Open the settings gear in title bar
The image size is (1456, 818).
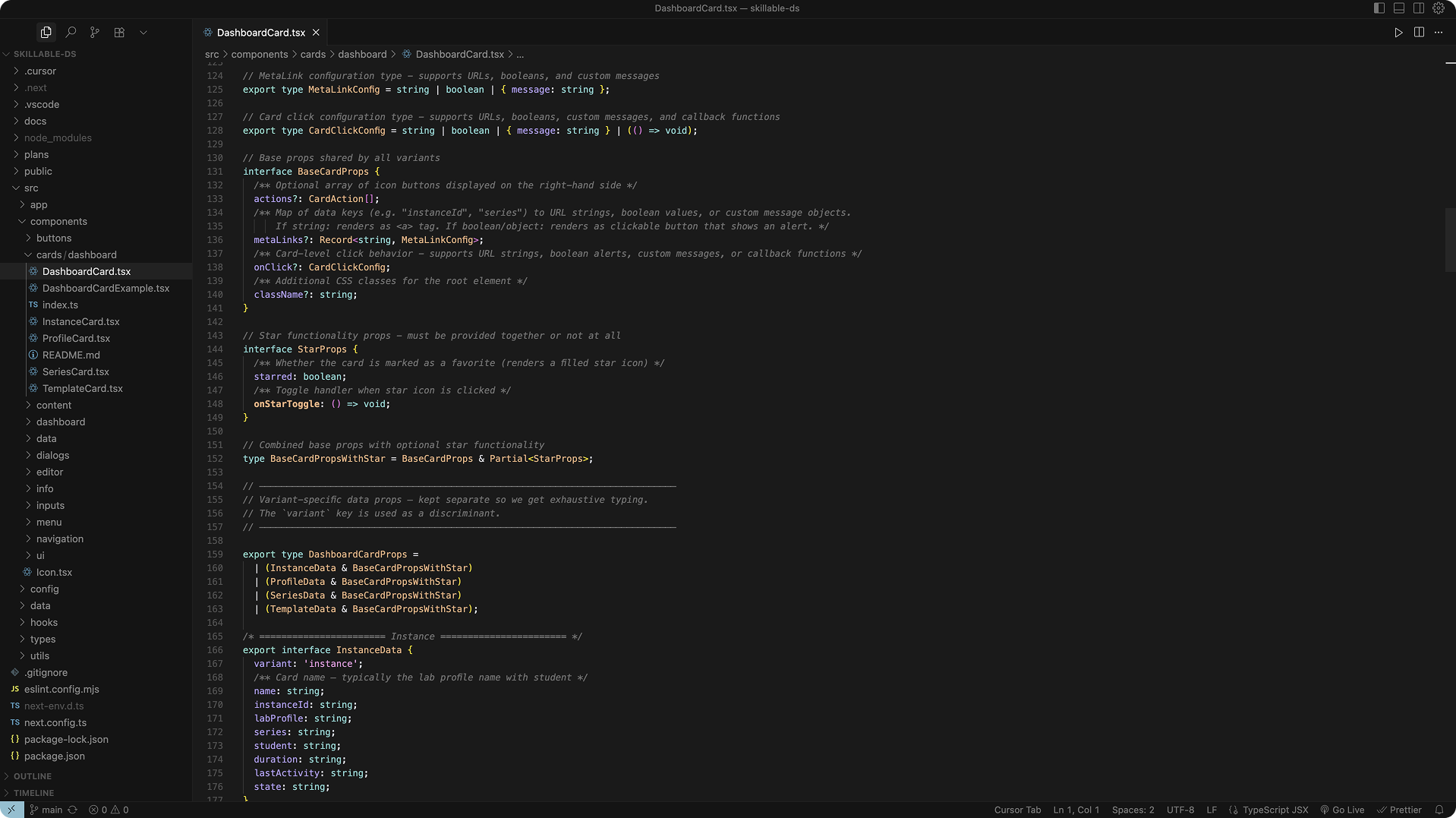click(1439, 8)
